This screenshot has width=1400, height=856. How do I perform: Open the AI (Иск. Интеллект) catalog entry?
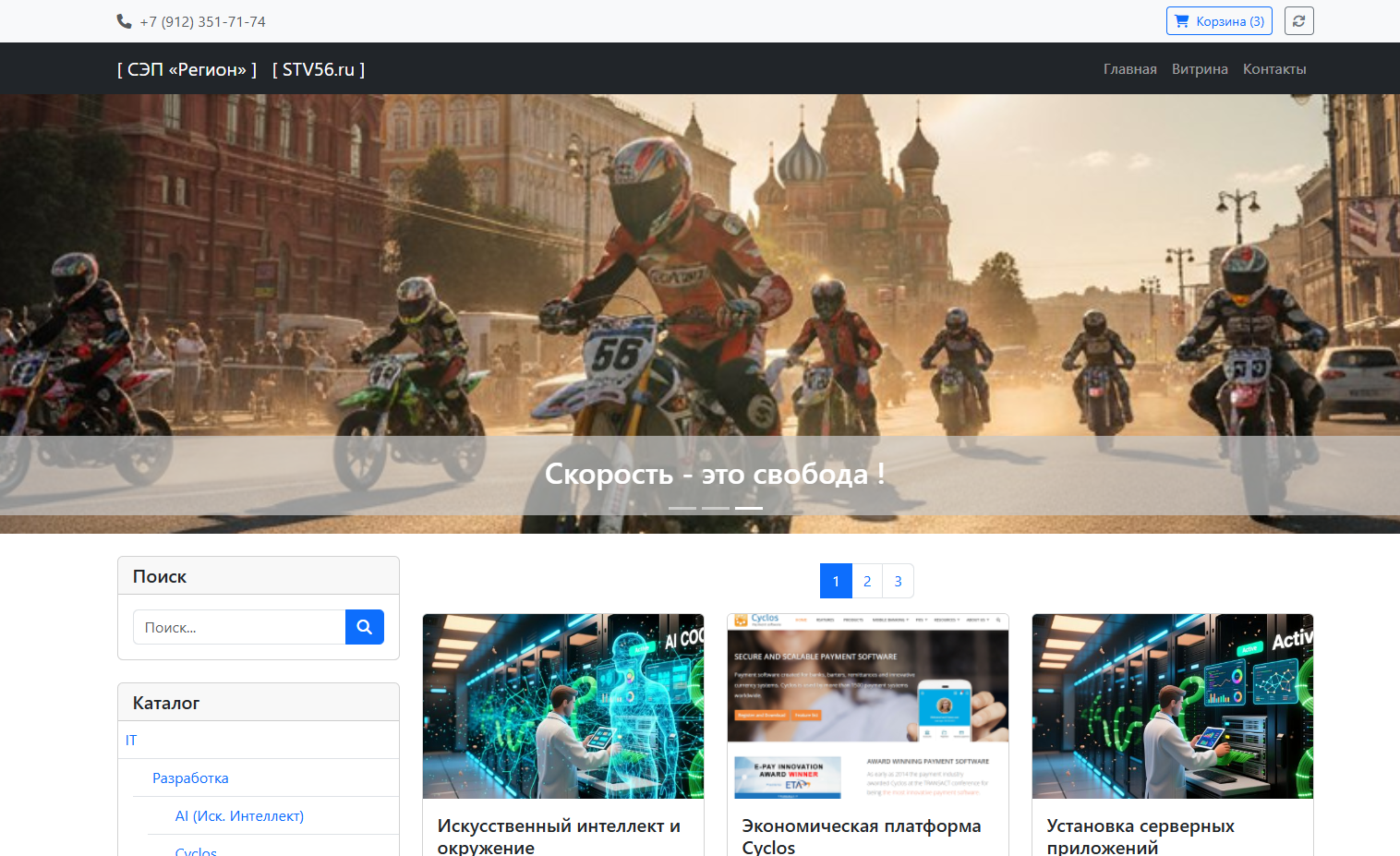pos(239,815)
